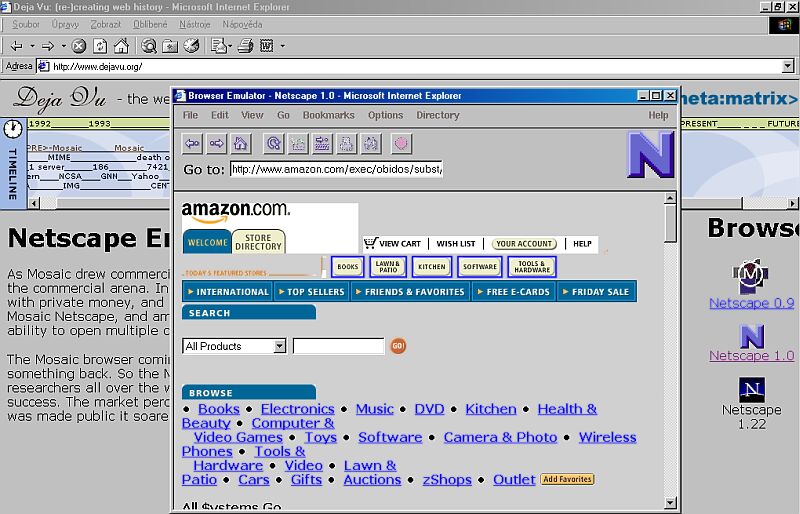
Task: Click Edit with Word icon in IE toolbar
Action: click(266, 46)
